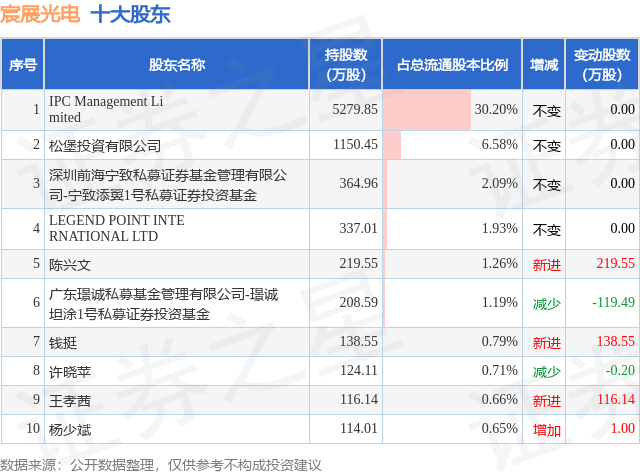
Task: Click the 增减 column header
Action: point(544,65)
